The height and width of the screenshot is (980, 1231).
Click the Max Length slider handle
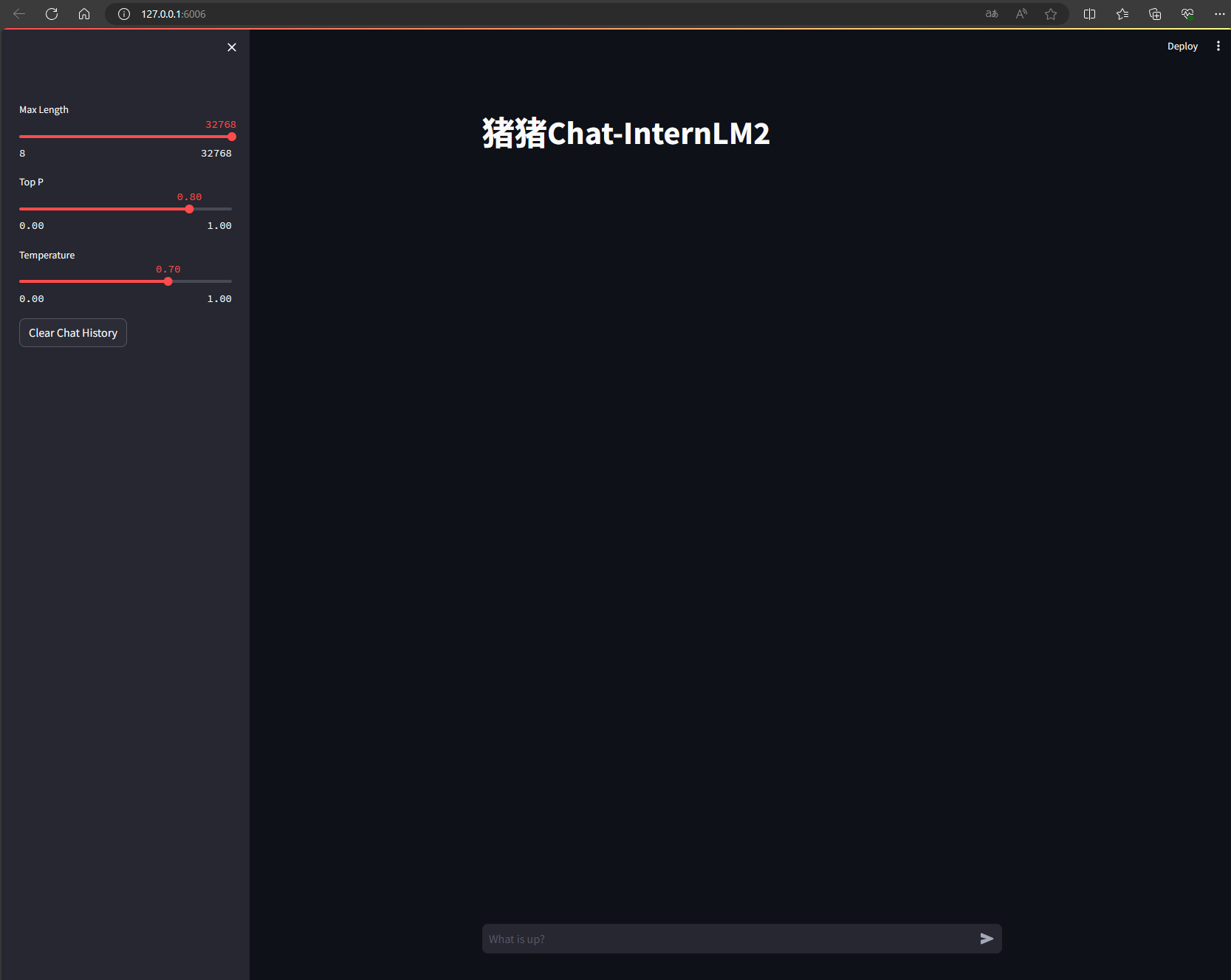232,137
